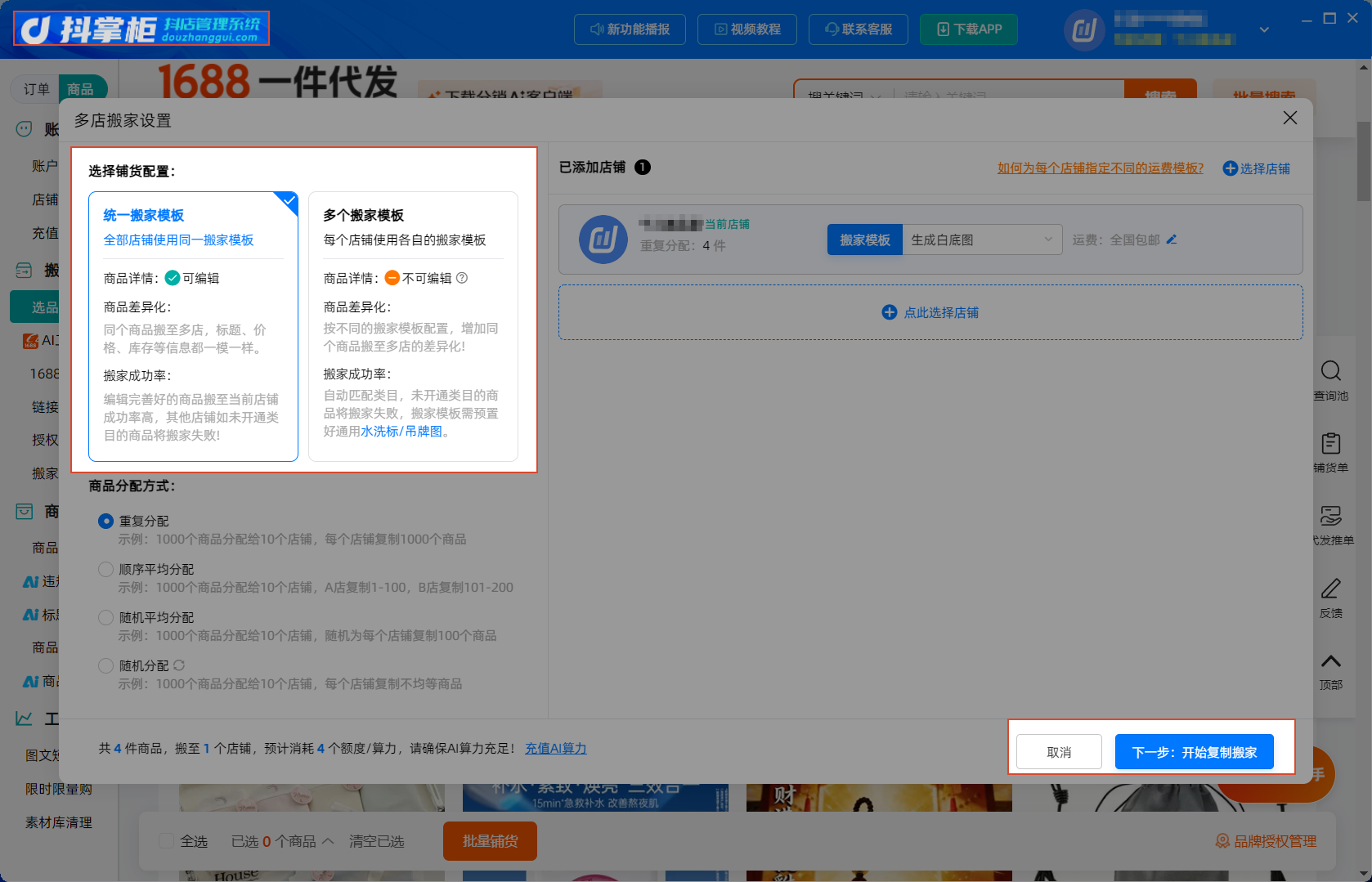Click the info badge beside 已添加店铺
Image resolution: width=1372 pixels, height=882 pixels.
pyautogui.click(x=643, y=167)
